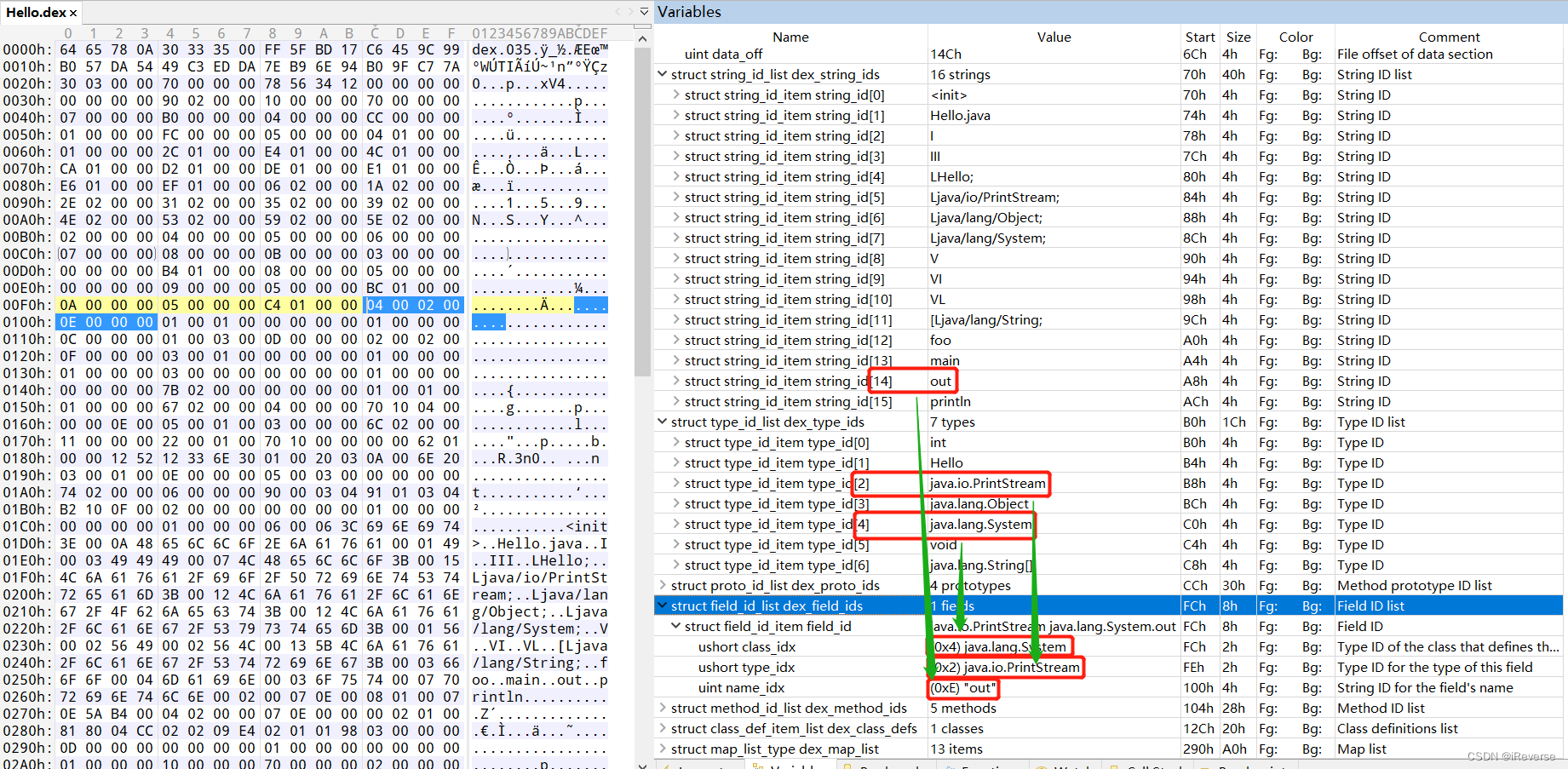Collapse struct field_id_list dex_field_ids
Image resolution: width=1568 pixels, height=769 pixels.
pos(662,605)
